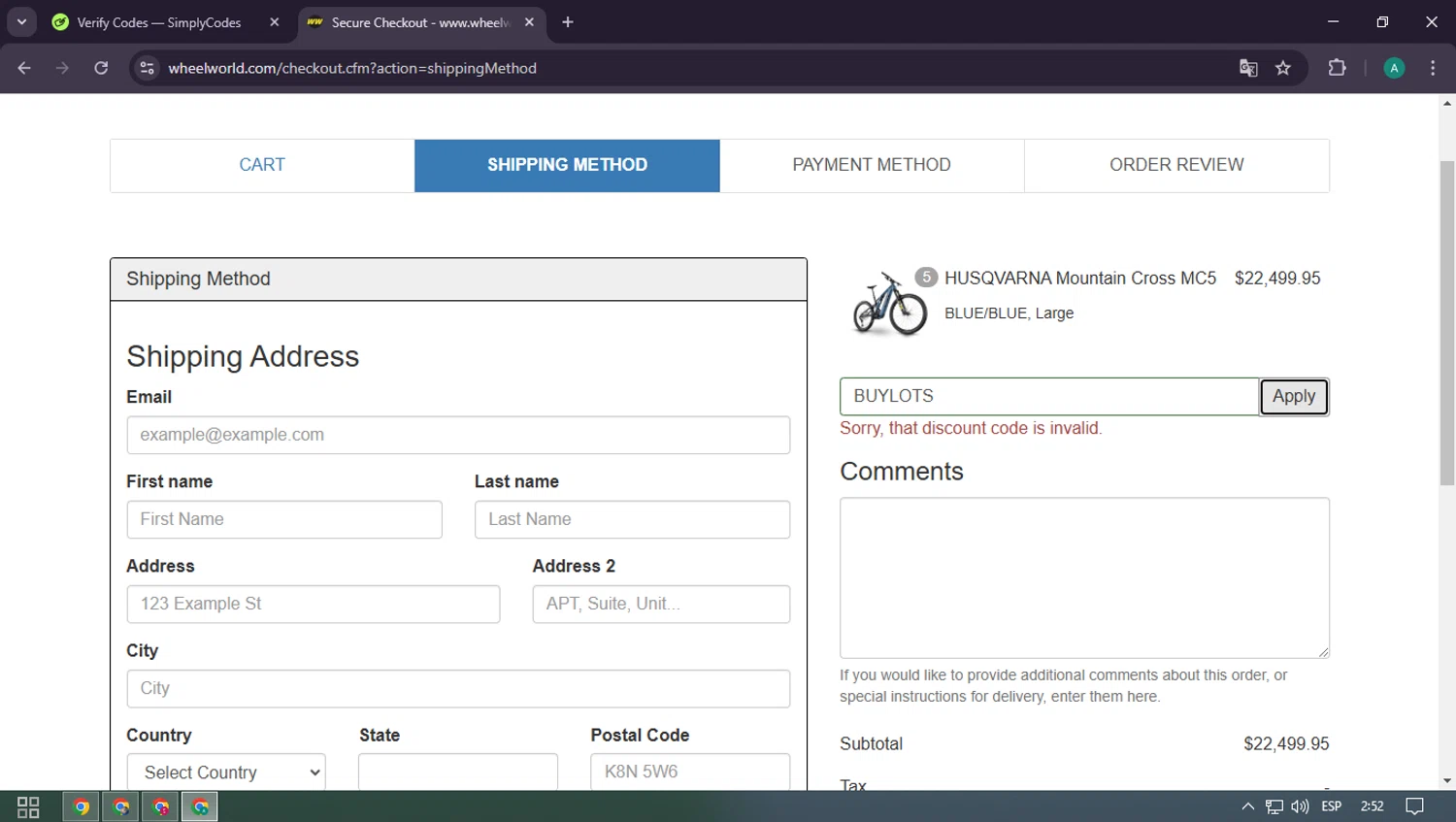The width and height of the screenshot is (1456, 822).
Task: Go to the CART checkout step
Action: (x=262, y=165)
